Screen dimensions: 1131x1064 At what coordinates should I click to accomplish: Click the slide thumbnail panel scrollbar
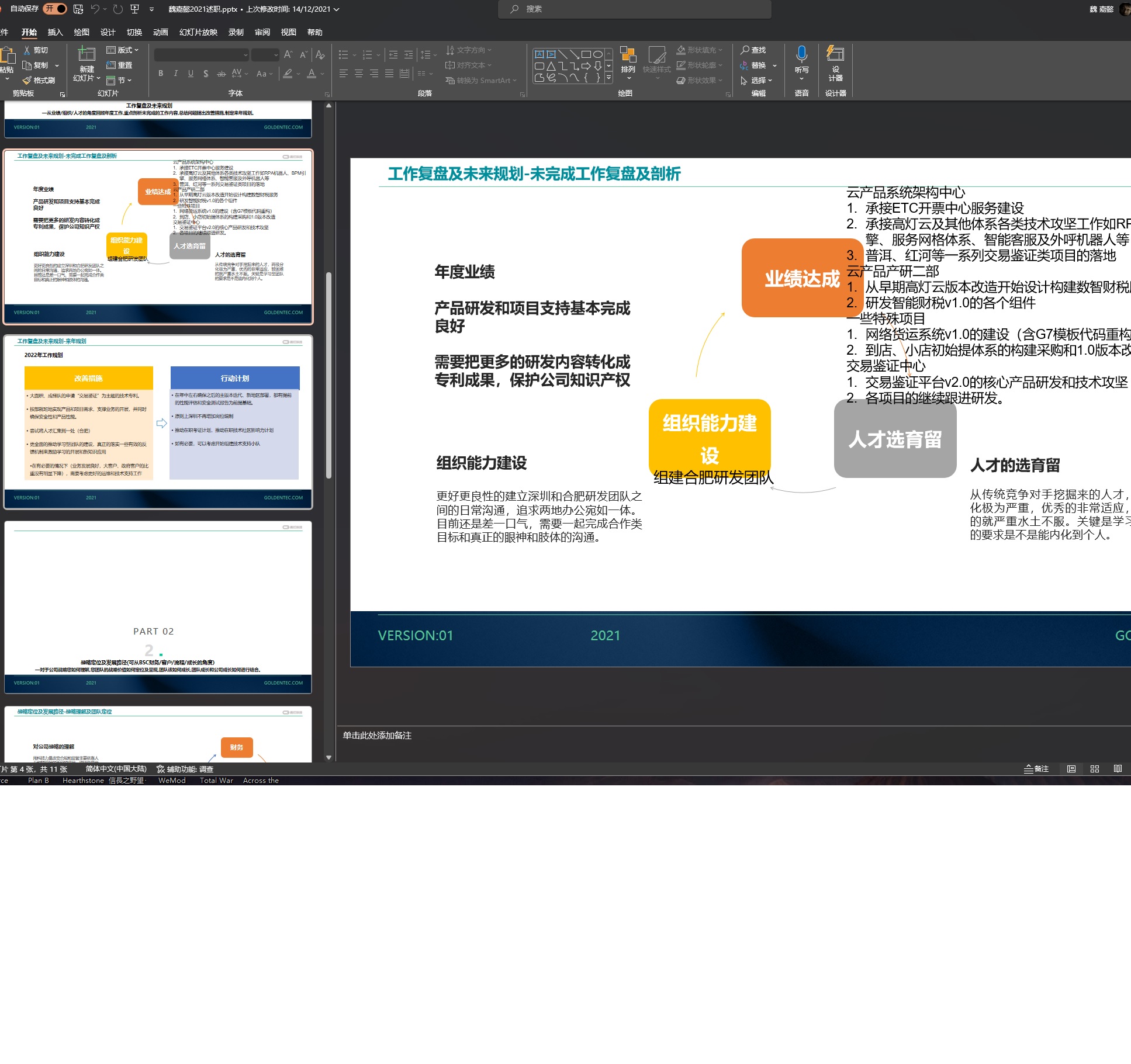[328, 376]
